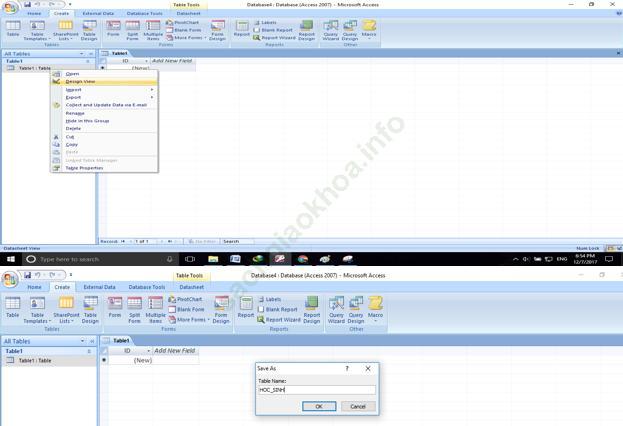Collapse the lower window's navigation pane
Screen dimensions: 623x426
point(92,341)
